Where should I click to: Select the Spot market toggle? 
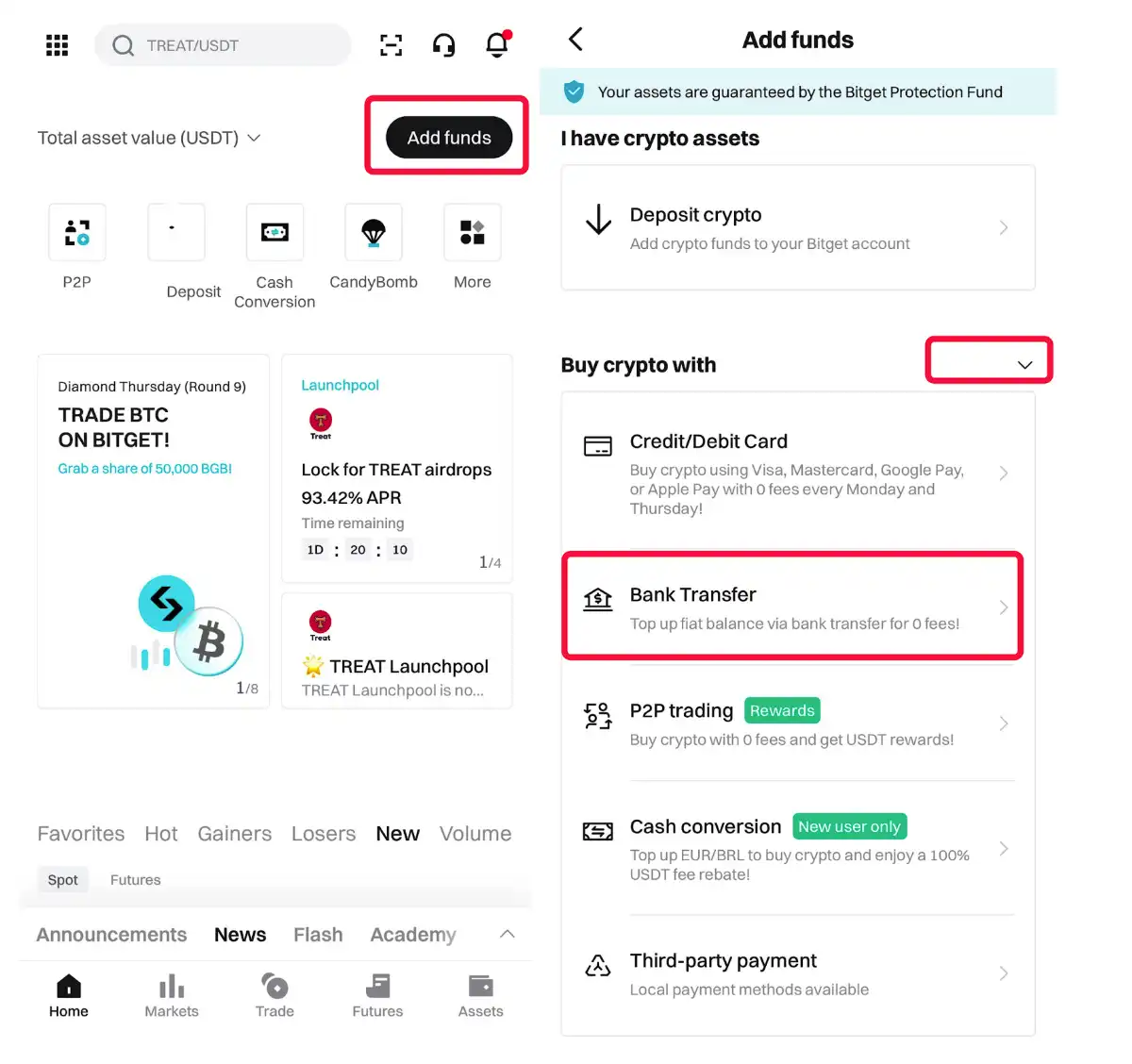click(63, 880)
